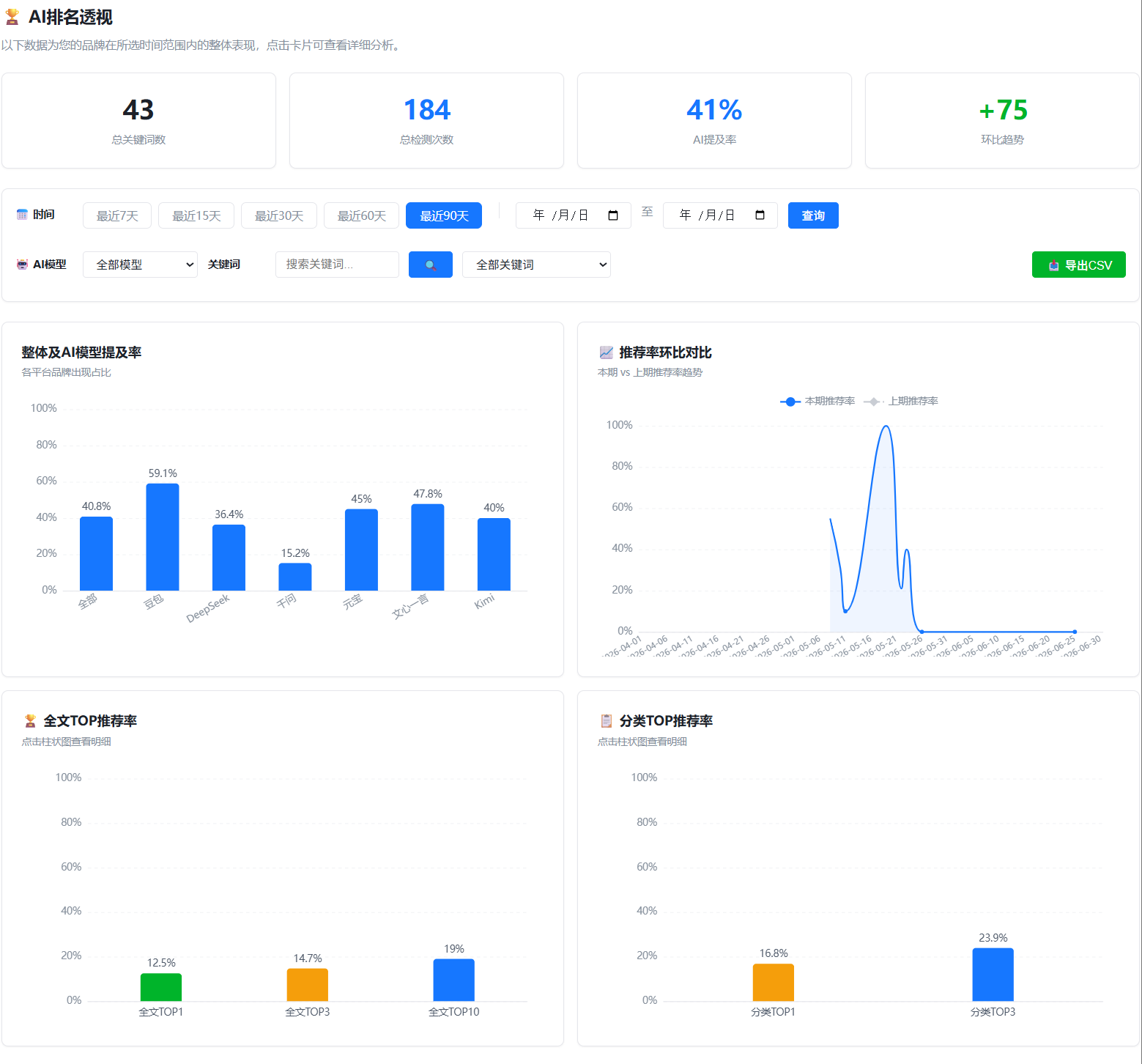Expand the 全部关键词 dropdown
Viewport: 1142px width, 1064px height.
tap(536, 265)
